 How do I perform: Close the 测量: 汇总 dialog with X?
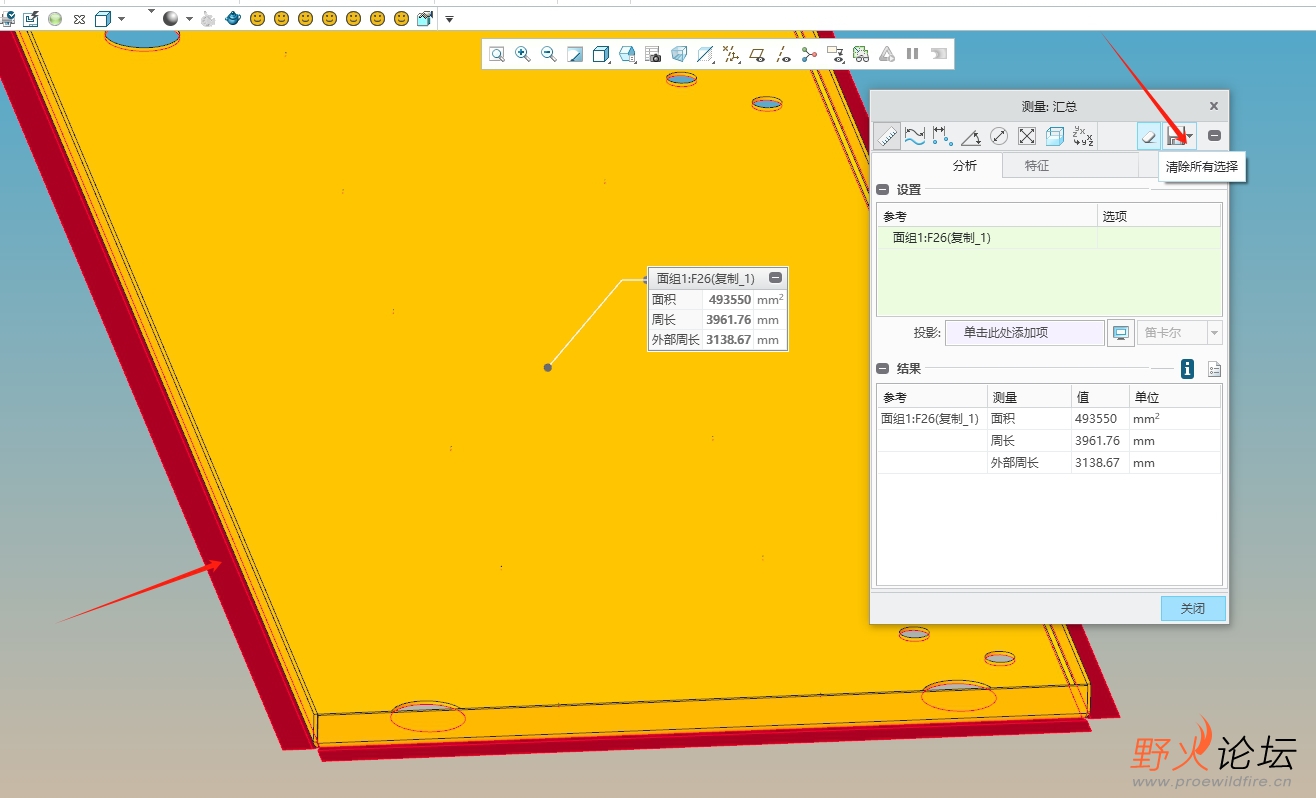pos(1214,106)
